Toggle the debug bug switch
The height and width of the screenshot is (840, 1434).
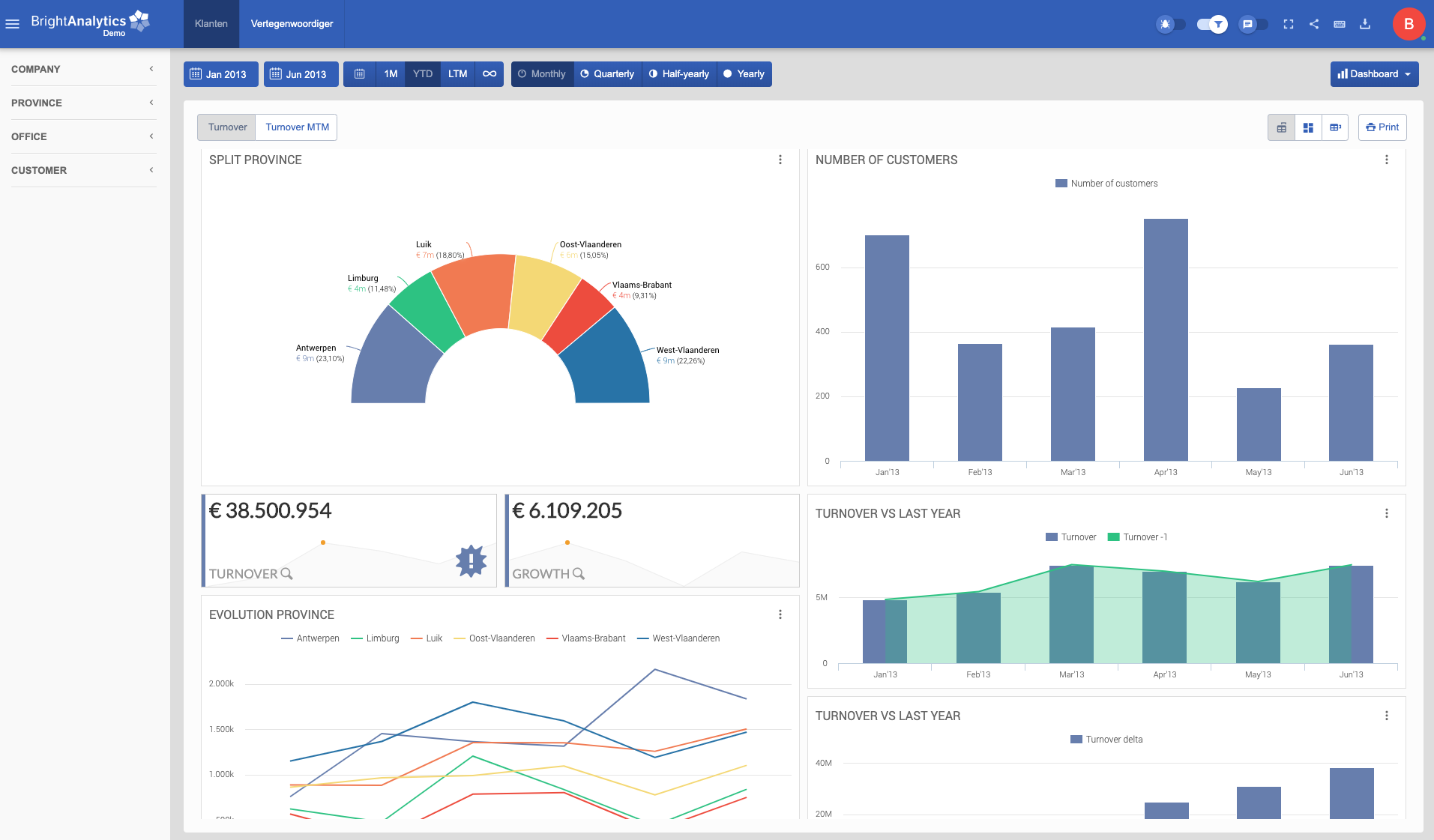coord(1170,24)
